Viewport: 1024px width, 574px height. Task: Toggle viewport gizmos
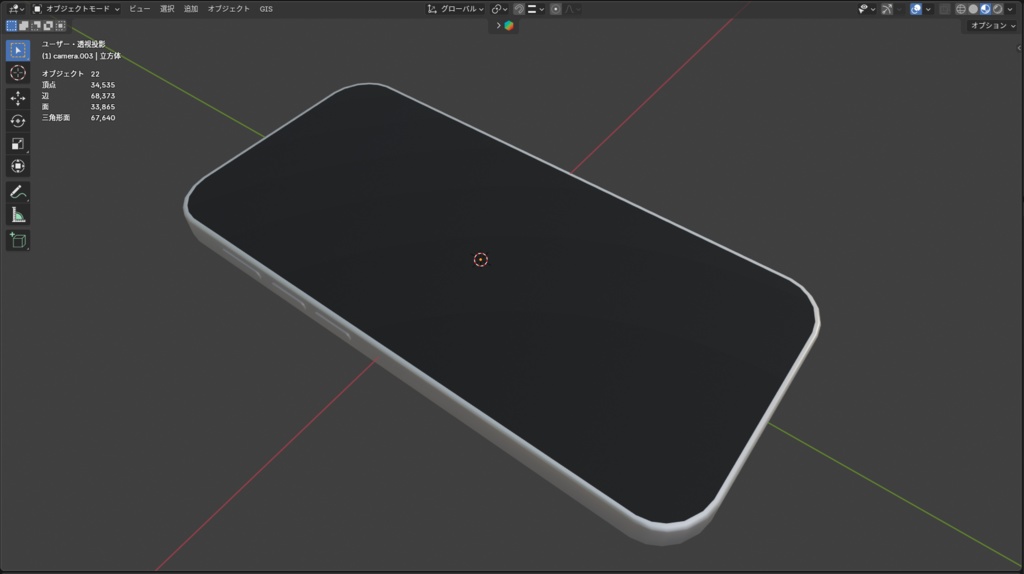887,8
